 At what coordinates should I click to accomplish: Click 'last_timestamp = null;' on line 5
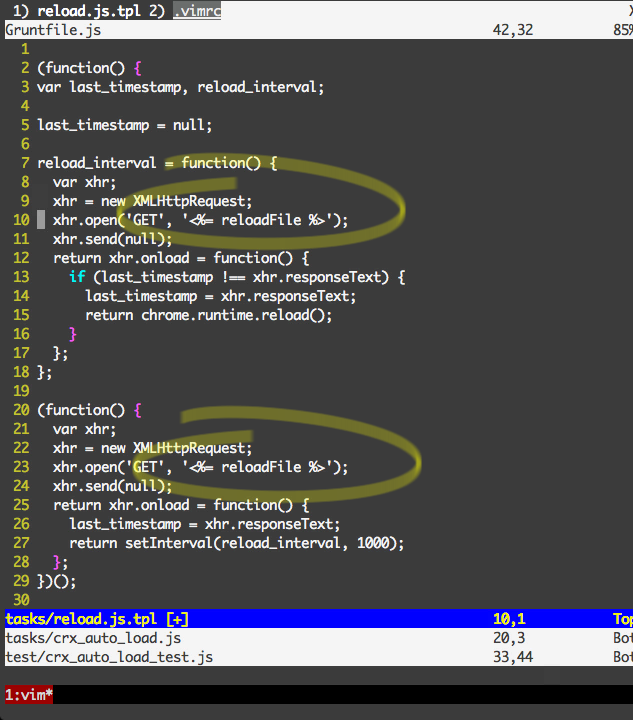pos(124,125)
